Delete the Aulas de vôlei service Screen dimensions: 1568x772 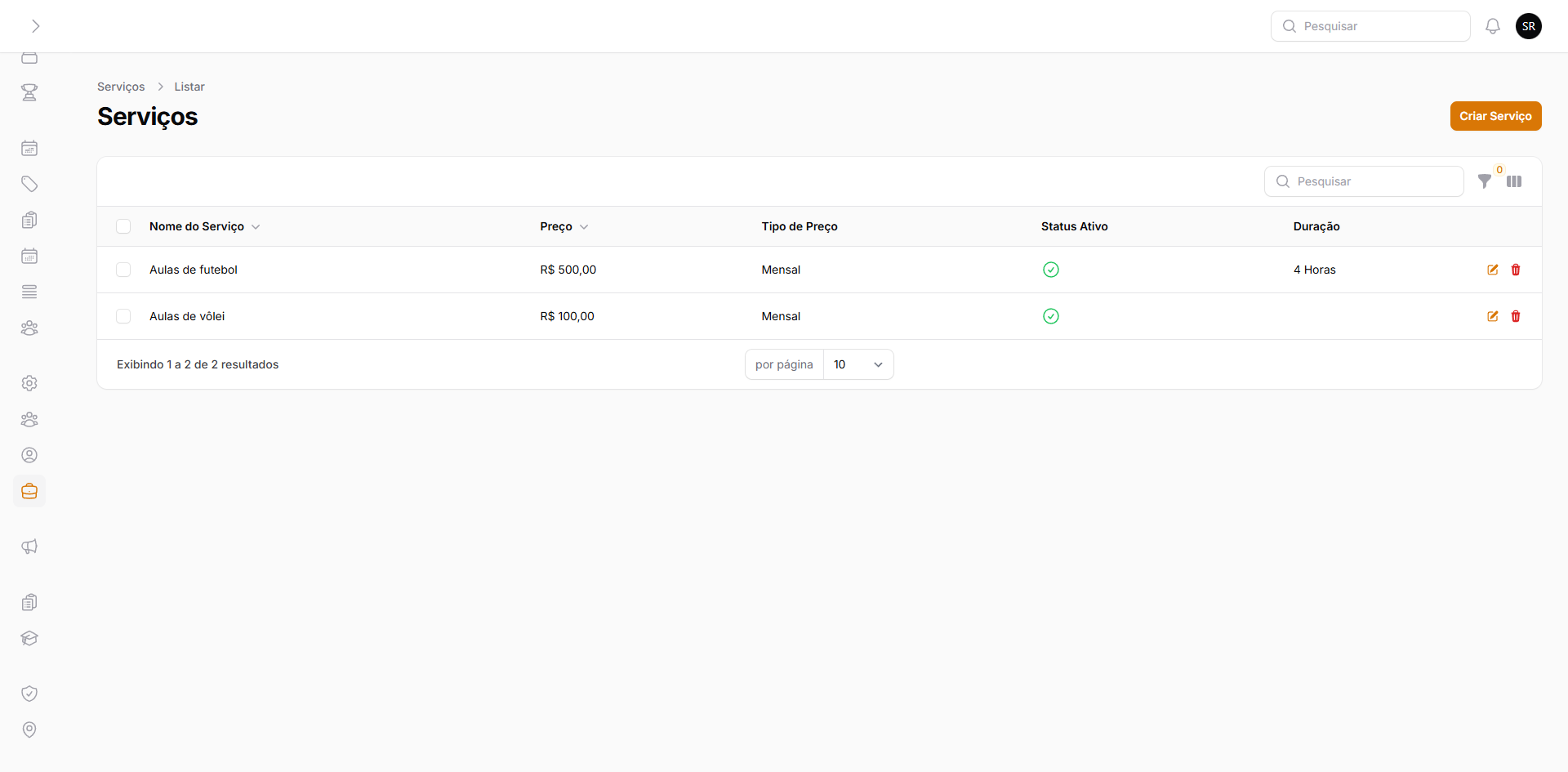1516,316
